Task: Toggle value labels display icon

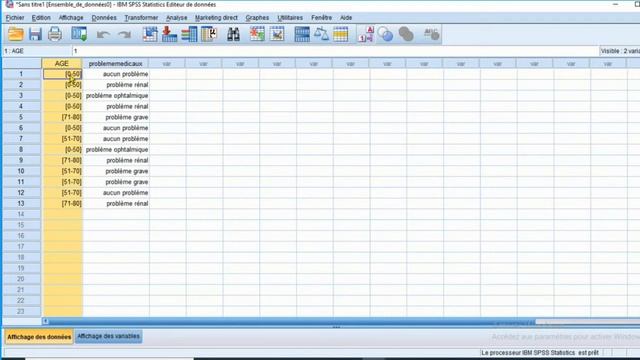Action: coord(366,34)
